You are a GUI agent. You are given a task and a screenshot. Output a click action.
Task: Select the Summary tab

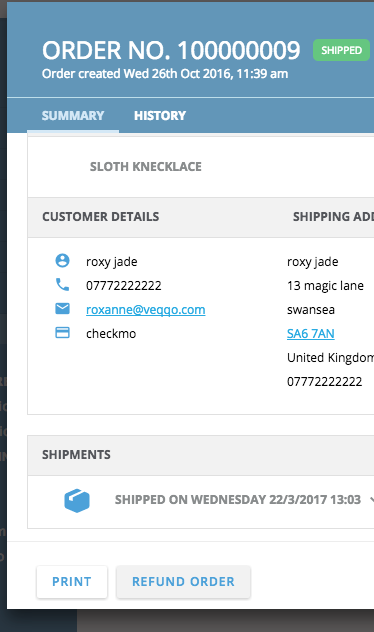[x=73, y=116]
